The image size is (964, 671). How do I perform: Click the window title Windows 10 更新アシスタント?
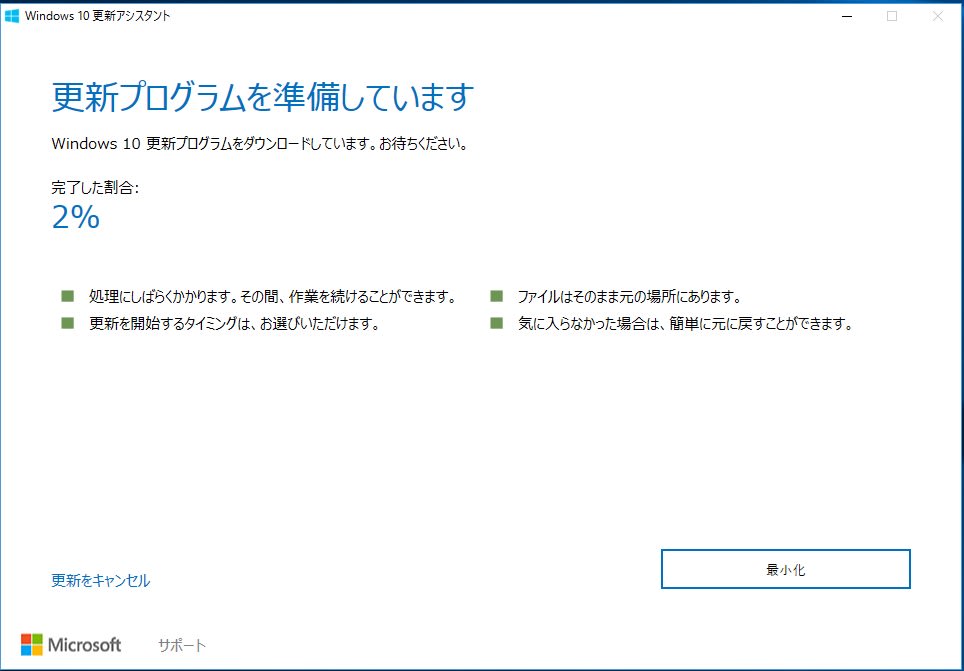pyautogui.click(x=98, y=16)
